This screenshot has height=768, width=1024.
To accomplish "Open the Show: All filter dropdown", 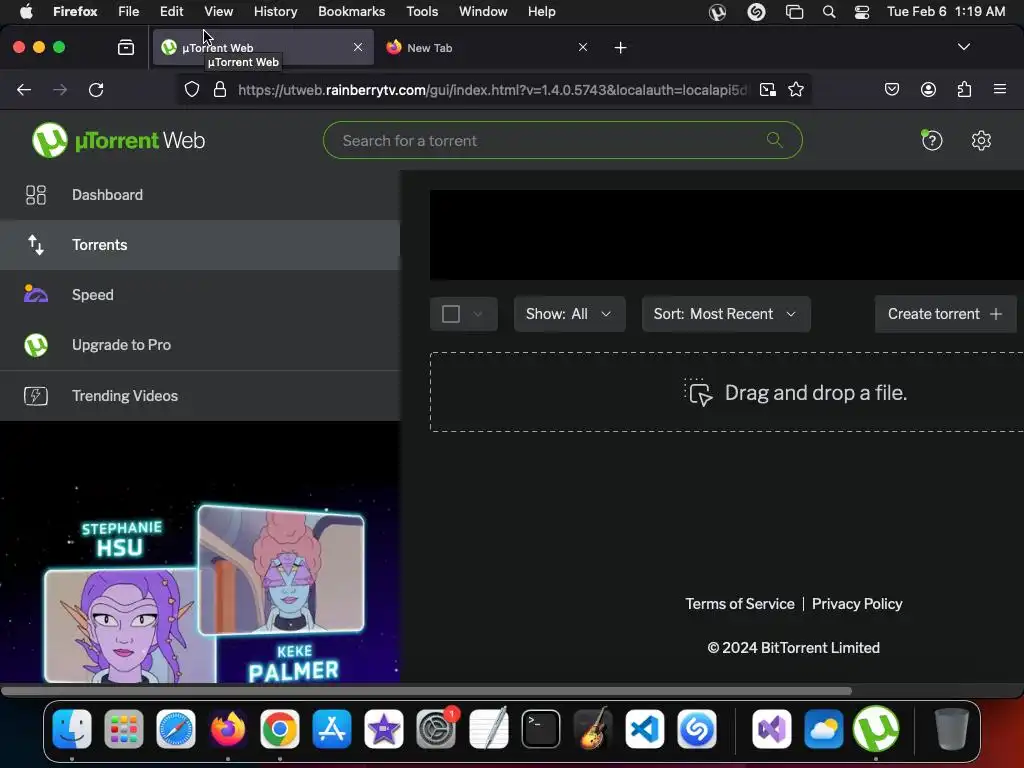I will 569,314.
